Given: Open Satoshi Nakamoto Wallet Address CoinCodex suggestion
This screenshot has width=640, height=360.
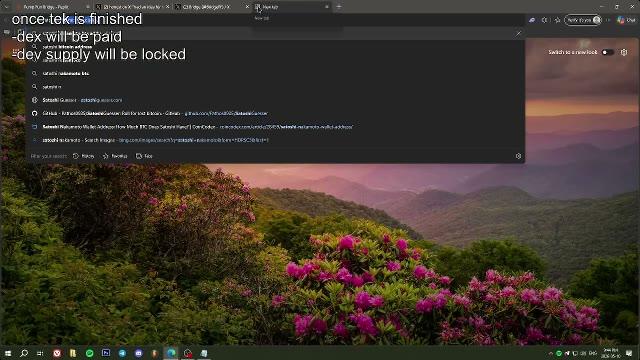Looking at the screenshot, I should pos(275,127).
